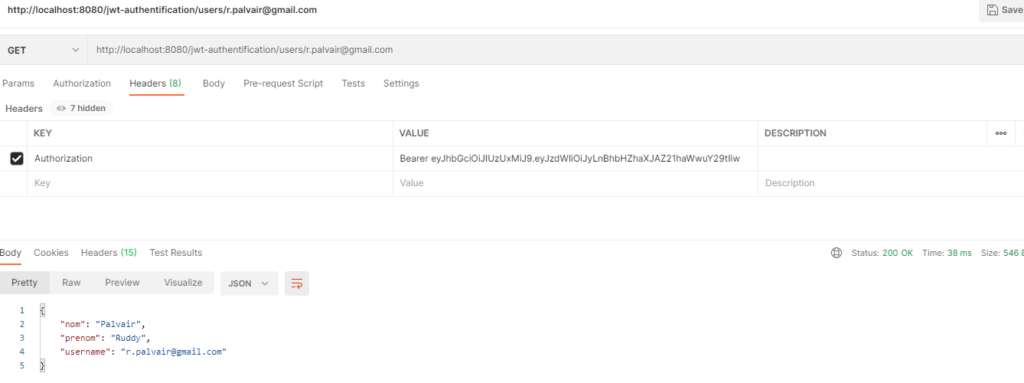Click the Status: 200 OK indicator
This screenshot has height=383, width=1024.
pos(882,253)
